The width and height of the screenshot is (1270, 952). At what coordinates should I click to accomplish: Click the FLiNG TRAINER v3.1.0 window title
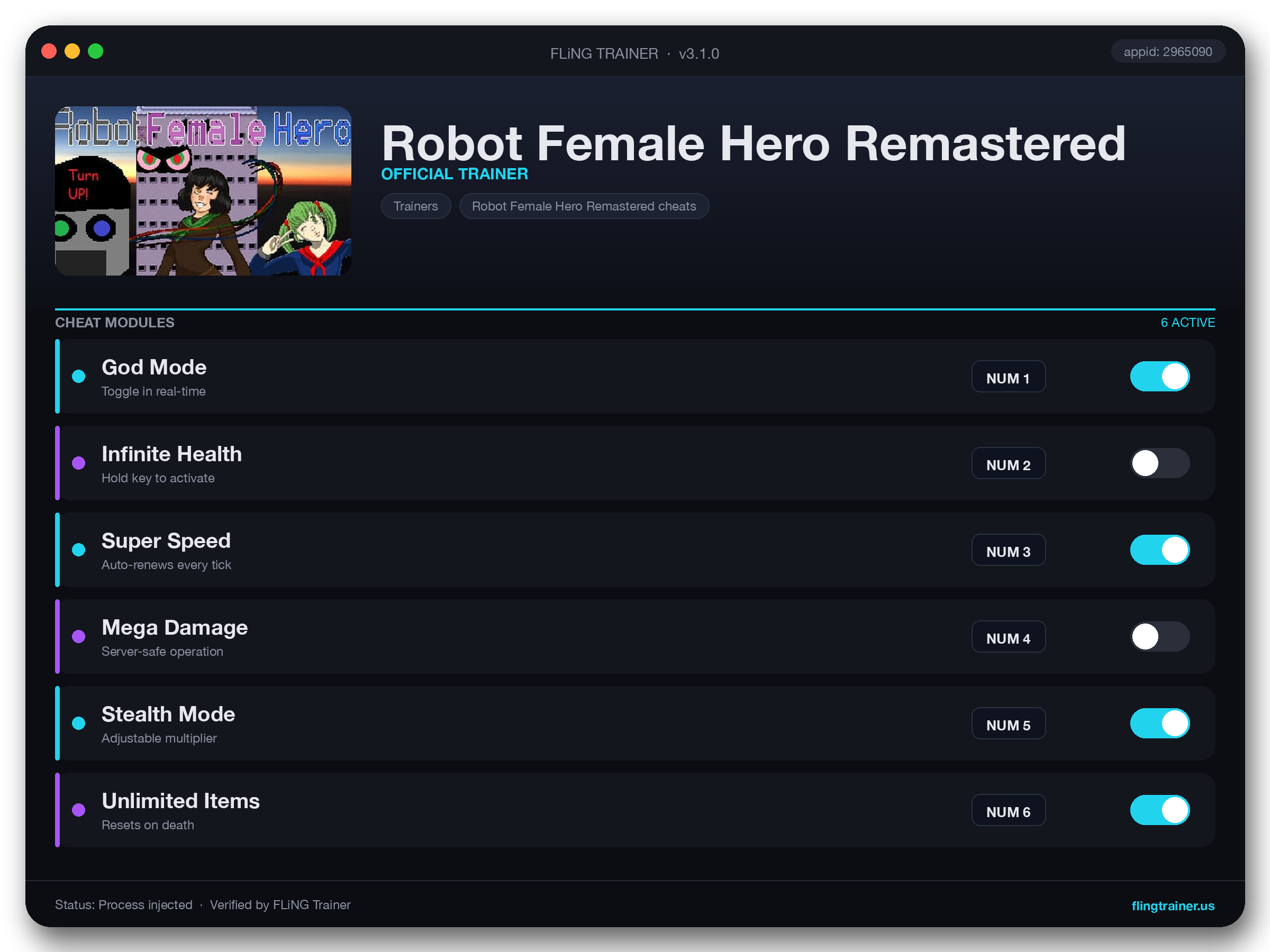tap(634, 53)
